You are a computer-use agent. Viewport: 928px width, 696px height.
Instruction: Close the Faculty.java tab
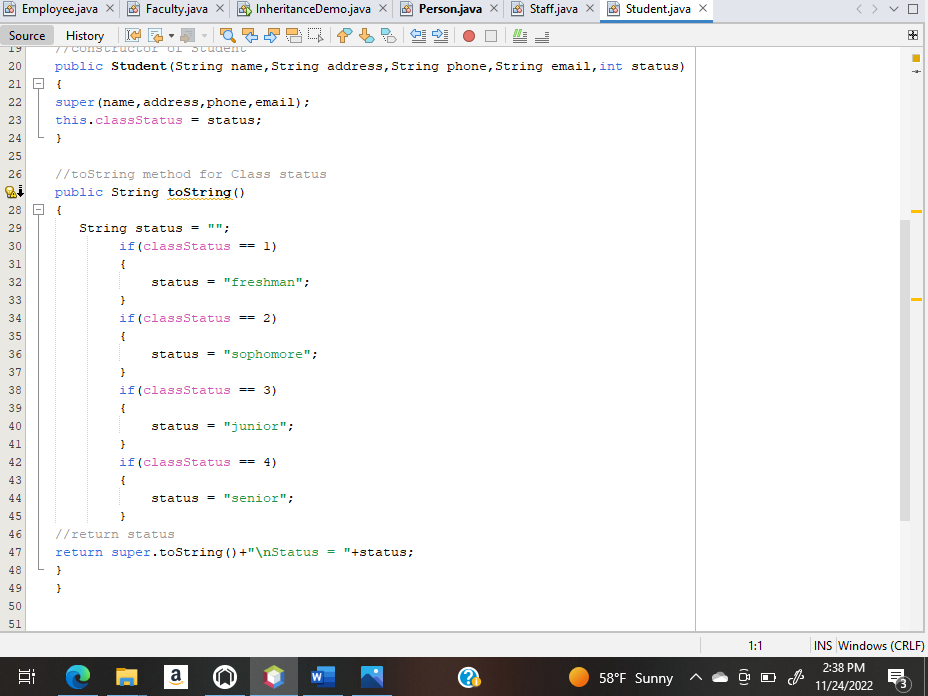(220, 8)
